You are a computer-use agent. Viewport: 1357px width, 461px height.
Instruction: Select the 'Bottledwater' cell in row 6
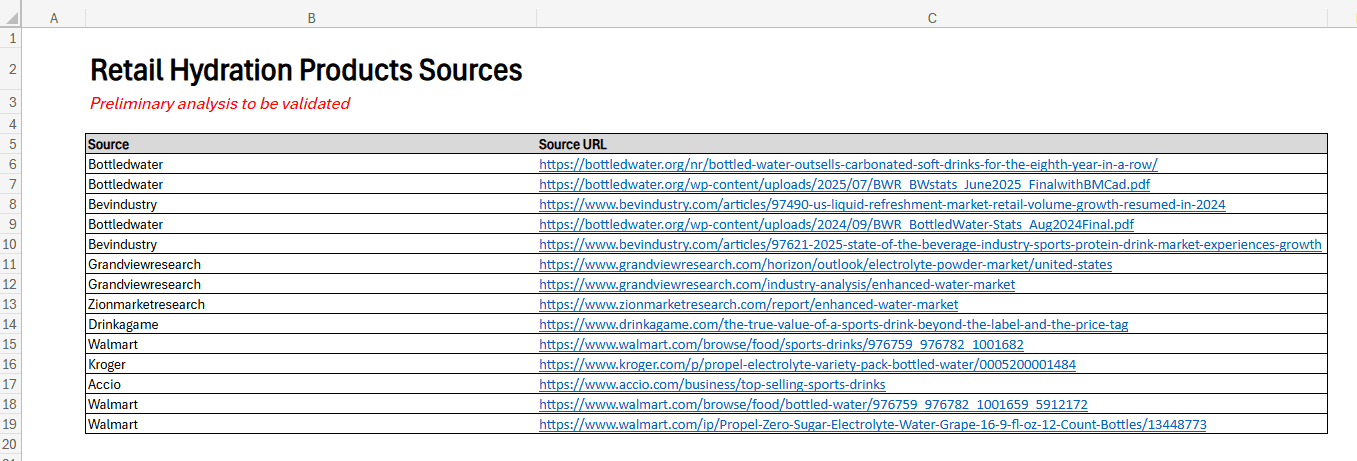point(311,164)
